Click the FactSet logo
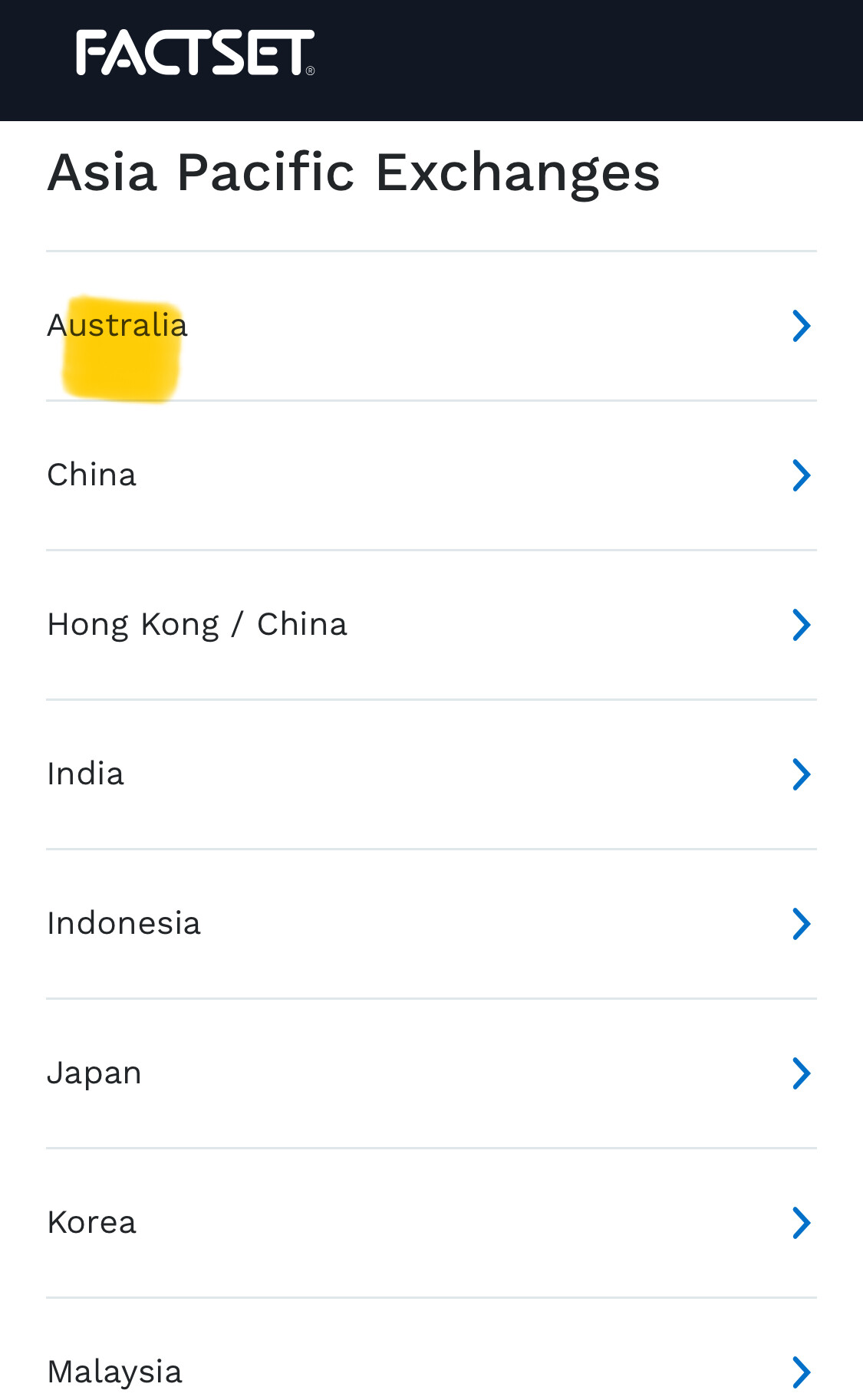The width and height of the screenshot is (863, 1400). coord(195,53)
